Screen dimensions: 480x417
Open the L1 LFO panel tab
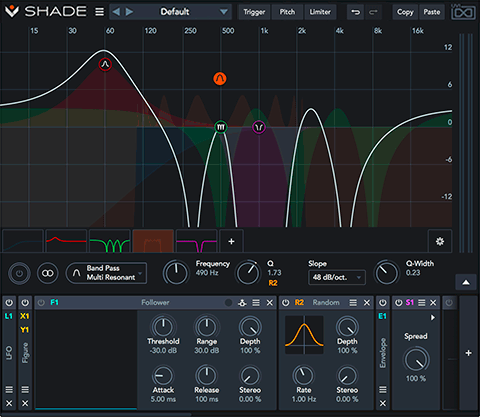pyautogui.click(x=9, y=352)
